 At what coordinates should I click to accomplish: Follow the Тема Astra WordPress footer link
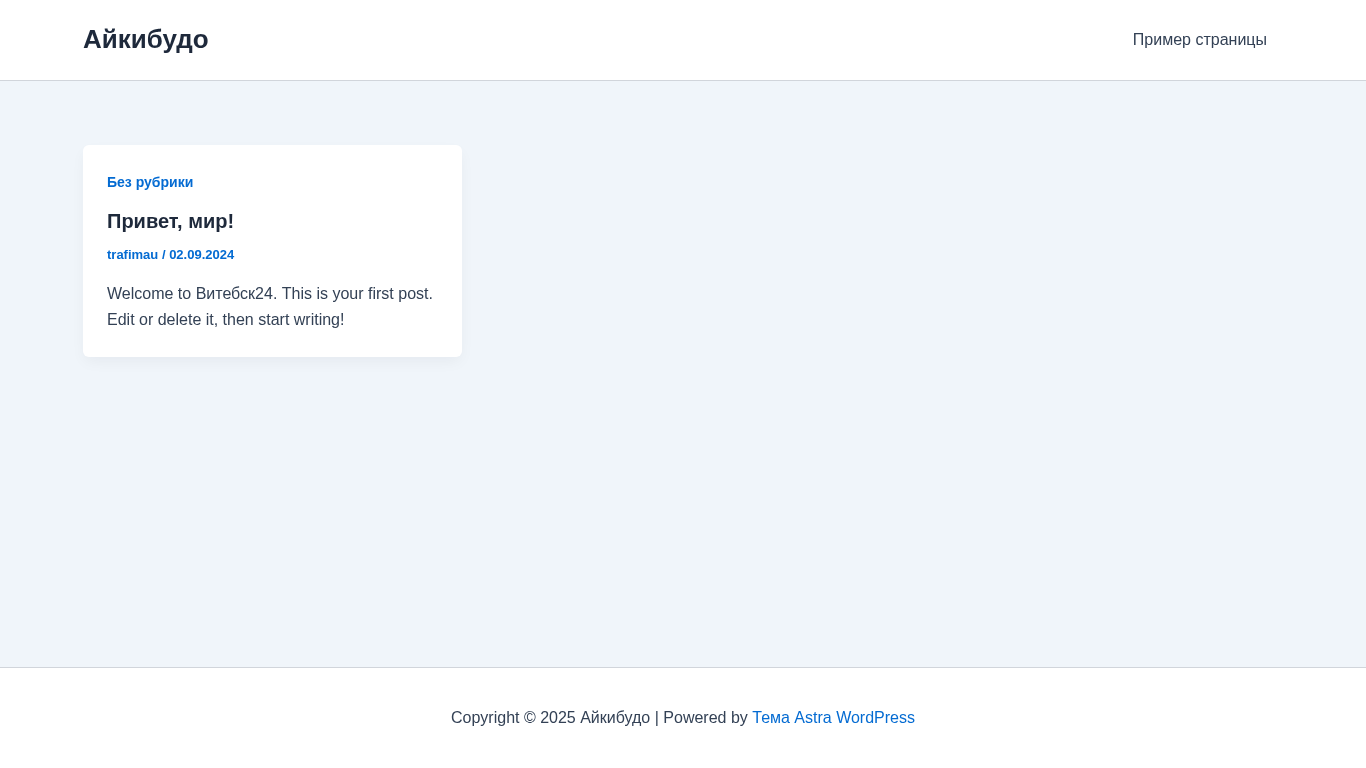833,718
